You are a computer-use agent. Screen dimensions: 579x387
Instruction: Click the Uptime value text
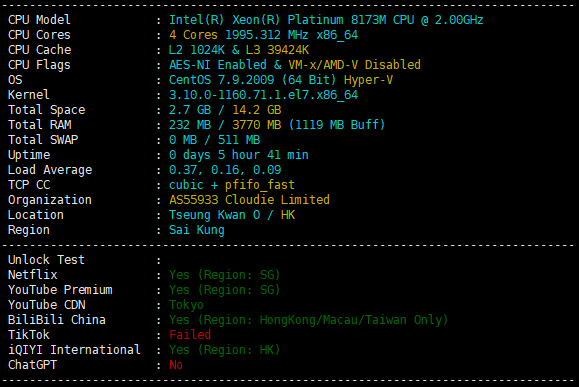[x=239, y=155]
